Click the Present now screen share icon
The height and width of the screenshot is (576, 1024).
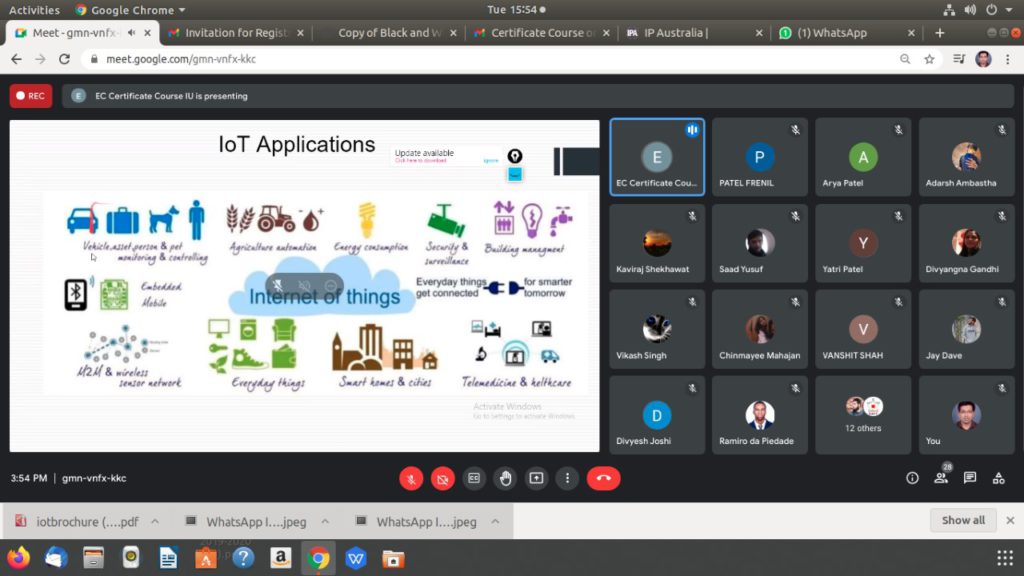(x=536, y=478)
